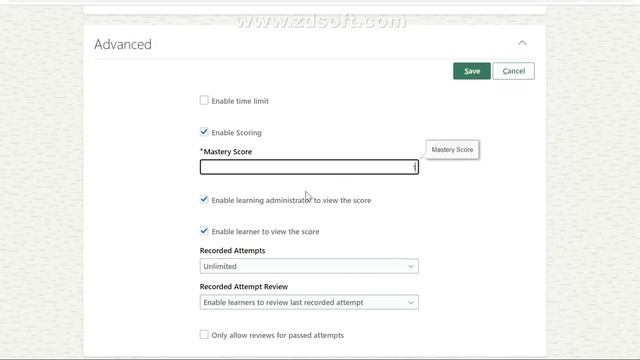The width and height of the screenshot is (640, 360).
Task: Click the Advanced section heading
Action: point(123,44)
